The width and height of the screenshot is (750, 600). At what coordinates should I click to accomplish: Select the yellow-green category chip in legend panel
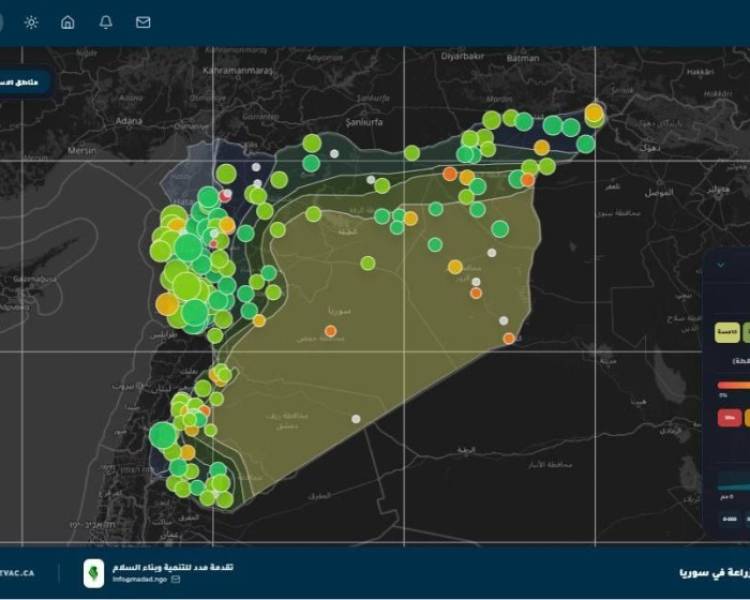click(x=727, y=332)
